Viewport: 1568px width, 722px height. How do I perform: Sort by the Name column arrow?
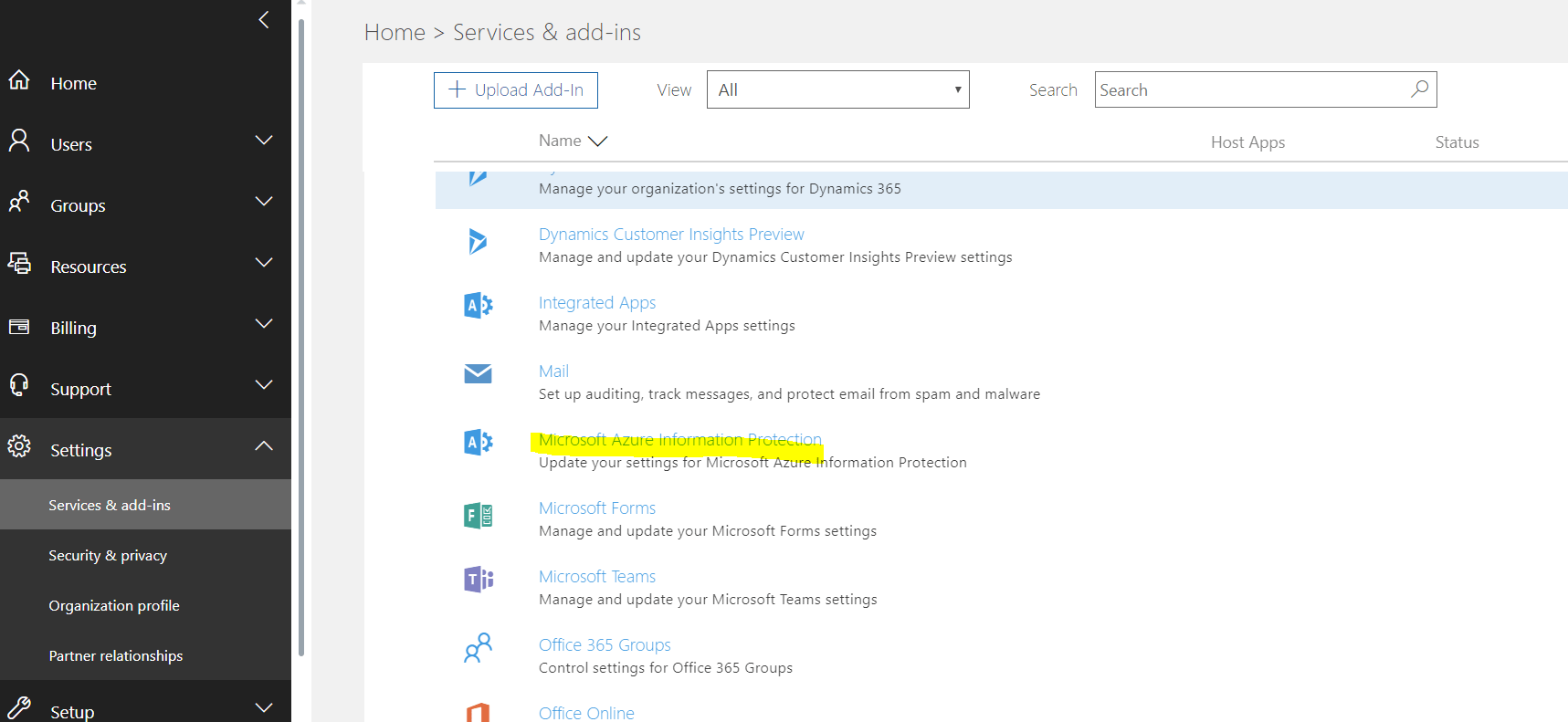coord(597,141)
